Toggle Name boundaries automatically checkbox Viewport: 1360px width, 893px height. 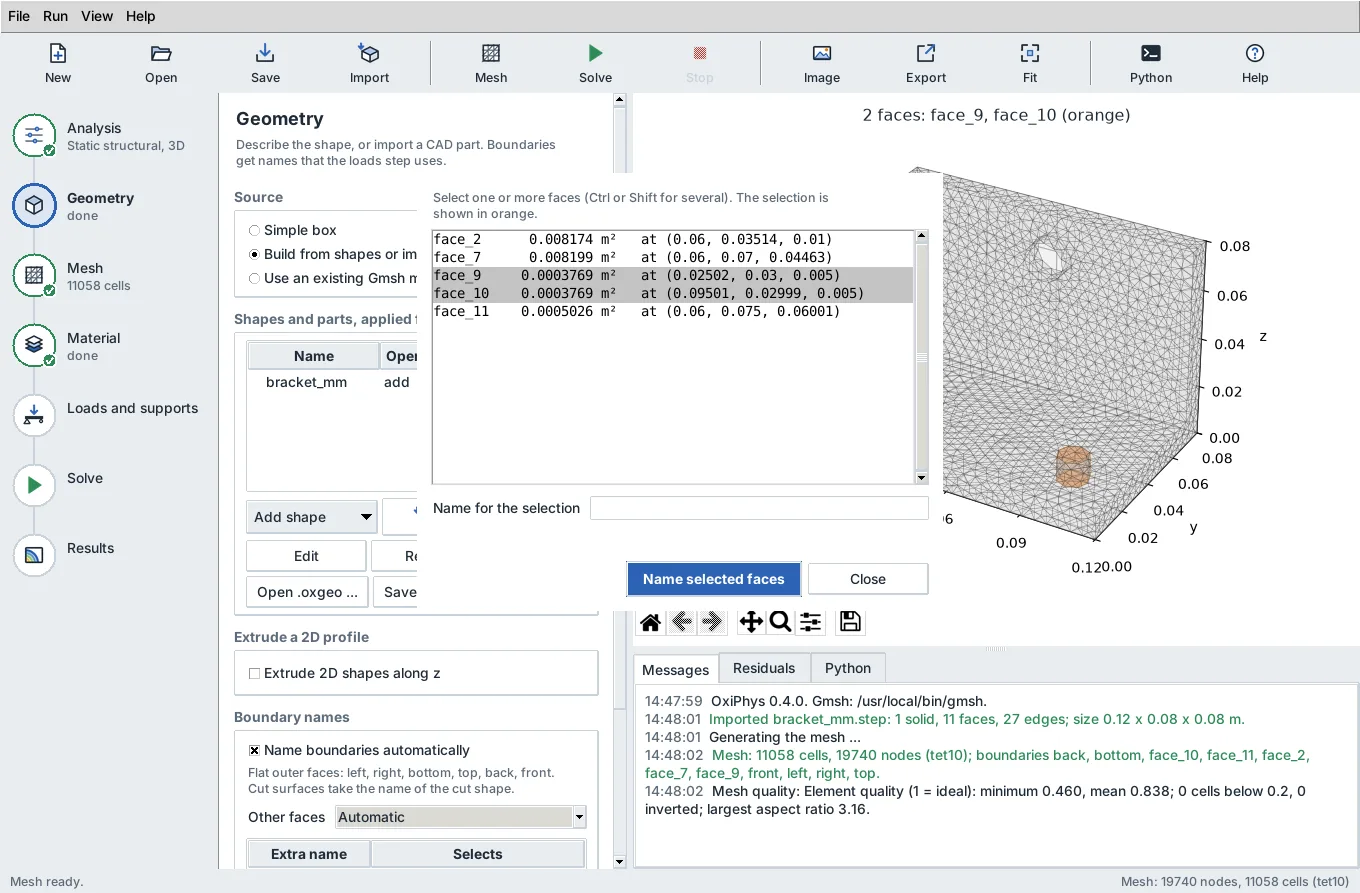point(359,750)
